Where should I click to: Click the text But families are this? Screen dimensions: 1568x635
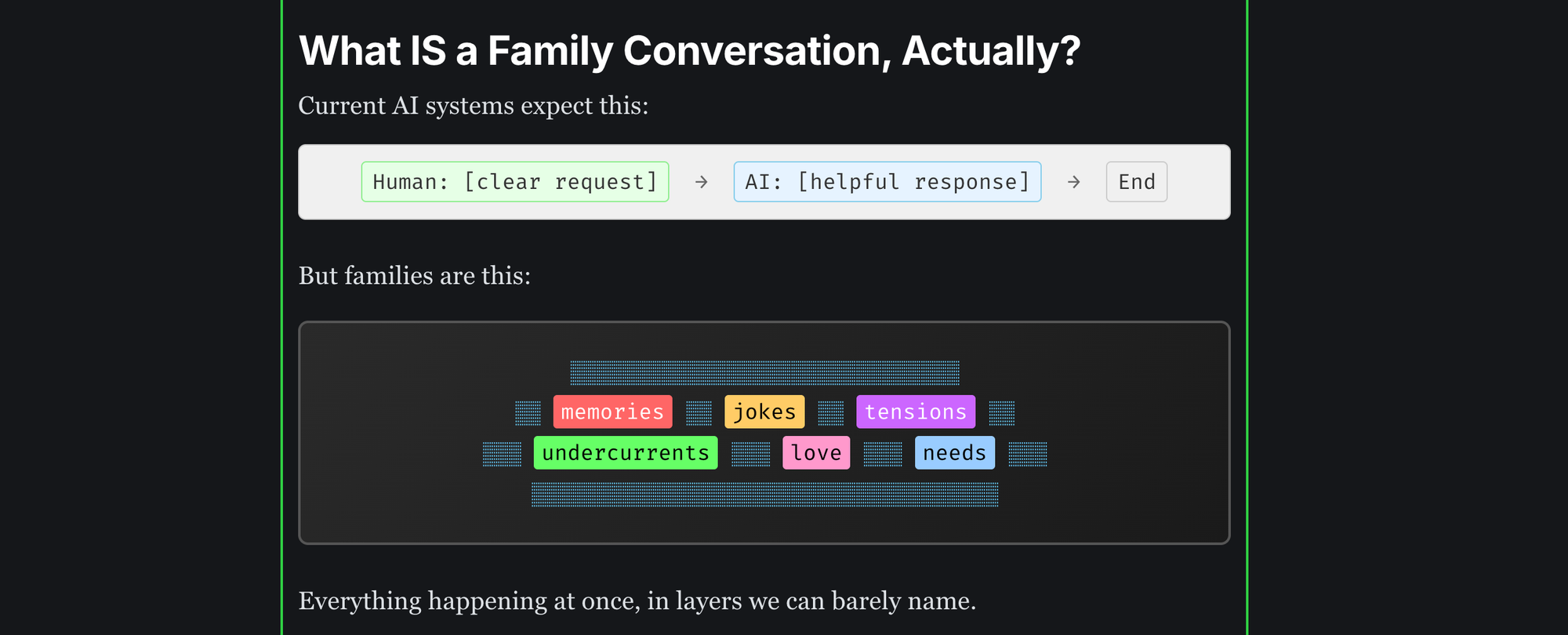coord(415,276)
